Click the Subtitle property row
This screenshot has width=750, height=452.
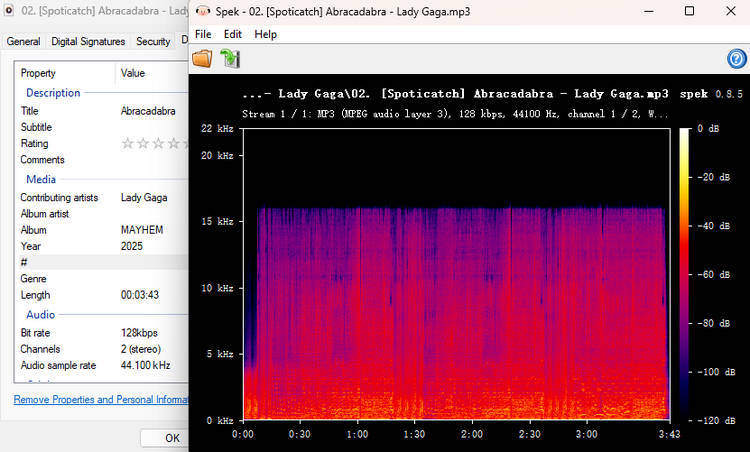pos(102,127)
